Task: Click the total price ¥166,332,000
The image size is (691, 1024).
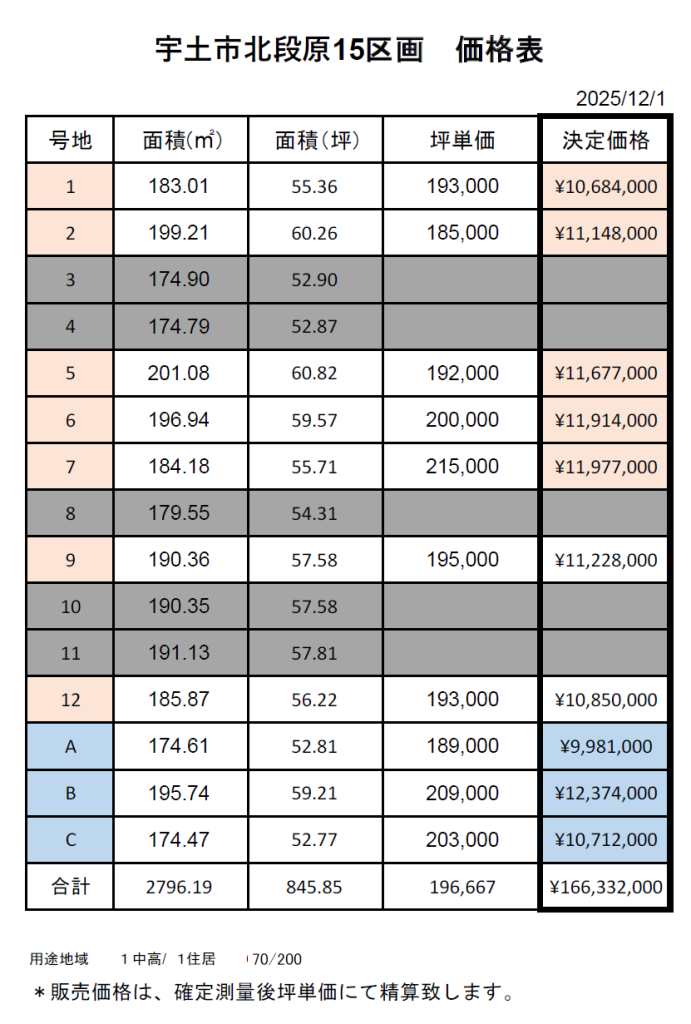Action: coord(606,886)
